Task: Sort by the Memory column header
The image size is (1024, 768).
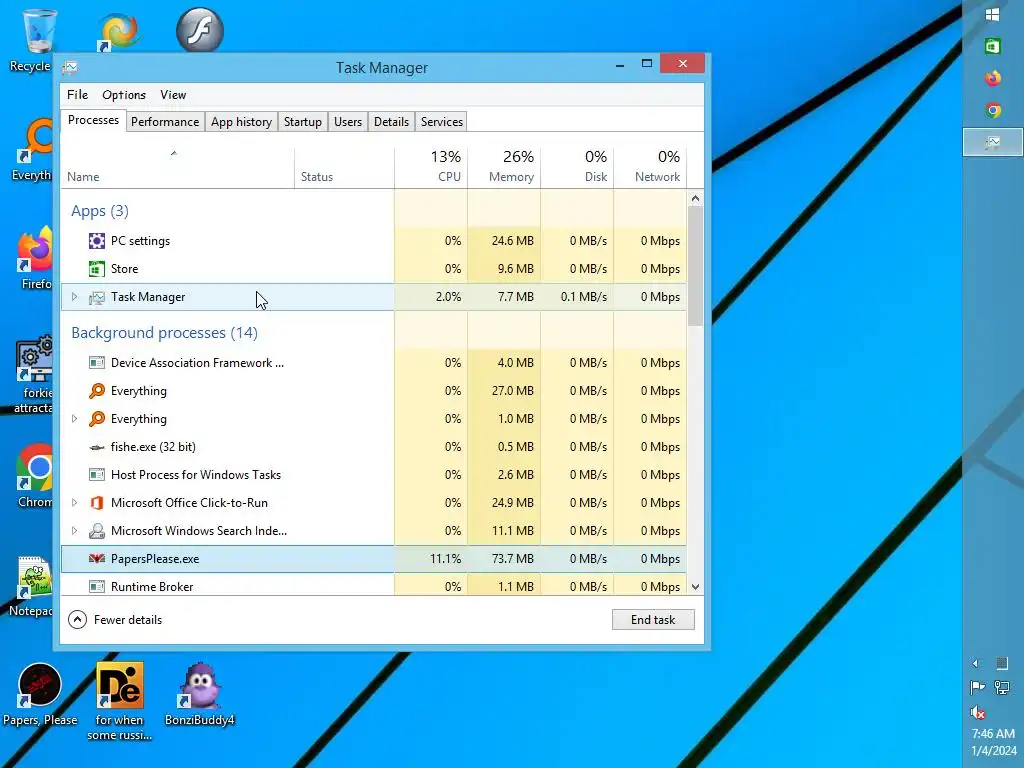Action: pyautogui.click(x=504, y=168)
